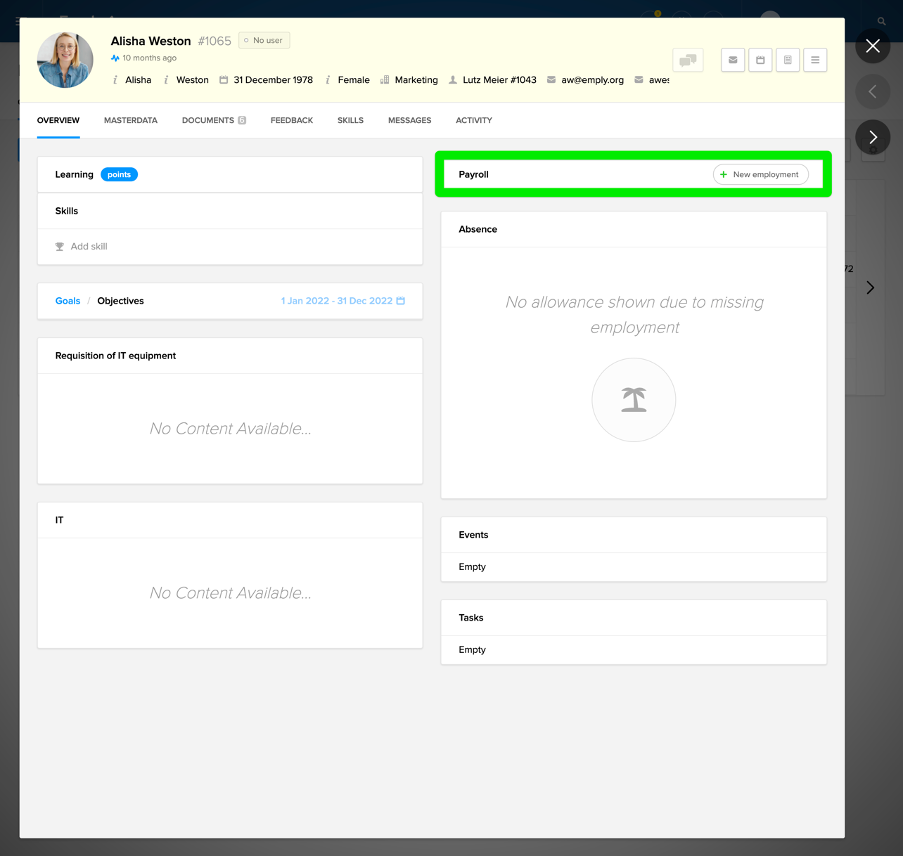Click the trophy icon beside Add skill

click(x=60, y=247)
